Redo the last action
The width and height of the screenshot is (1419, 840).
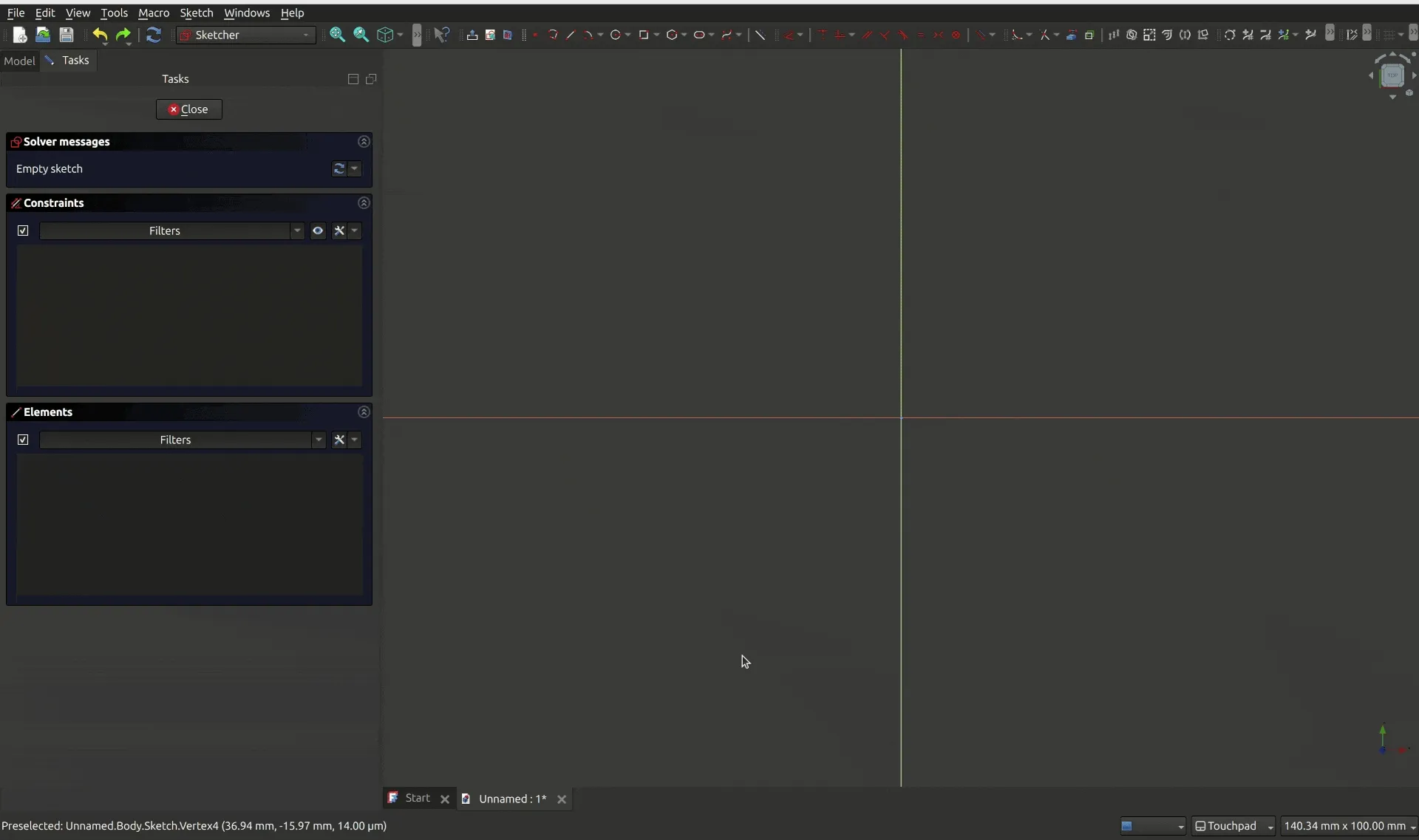tap(123, 35)
